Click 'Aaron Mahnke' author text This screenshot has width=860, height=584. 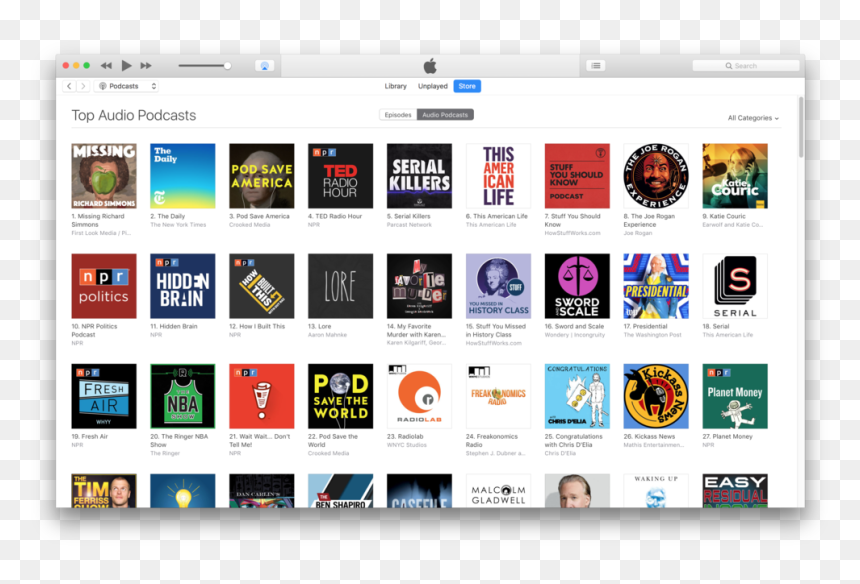tap(327, 335)
